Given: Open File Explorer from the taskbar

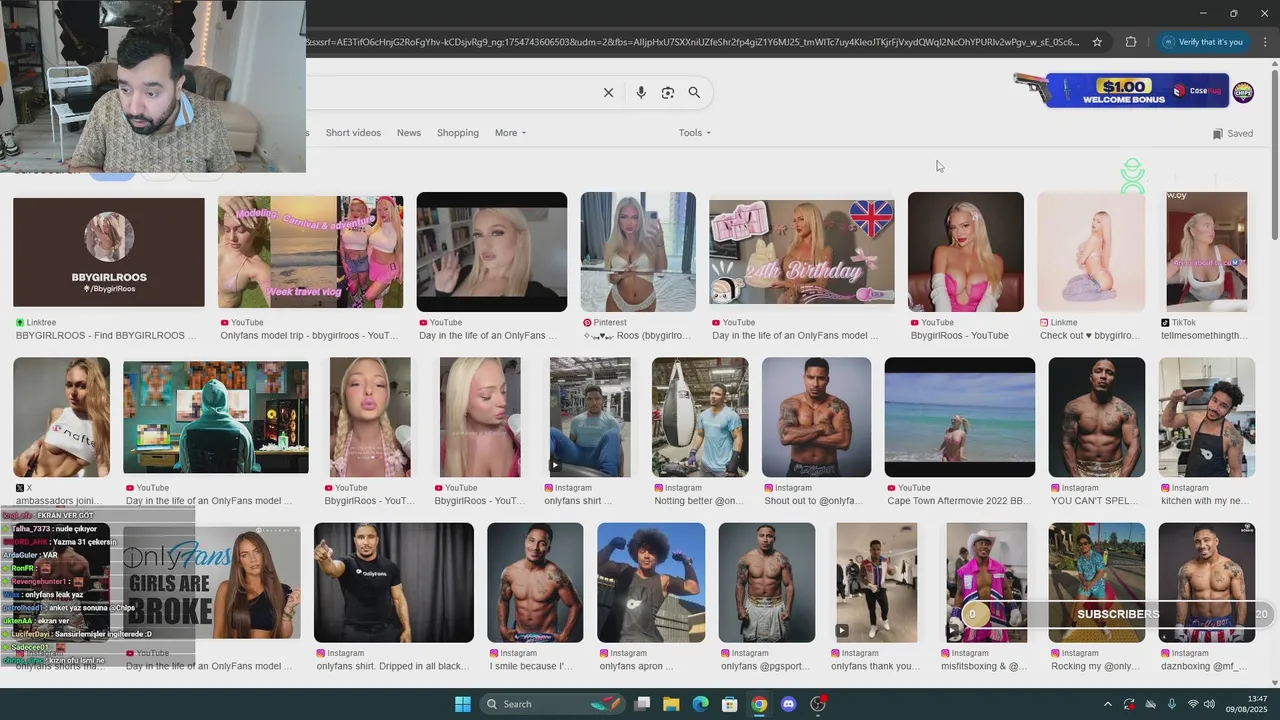Looking at the screenshot, I should [x=671, y=704].
